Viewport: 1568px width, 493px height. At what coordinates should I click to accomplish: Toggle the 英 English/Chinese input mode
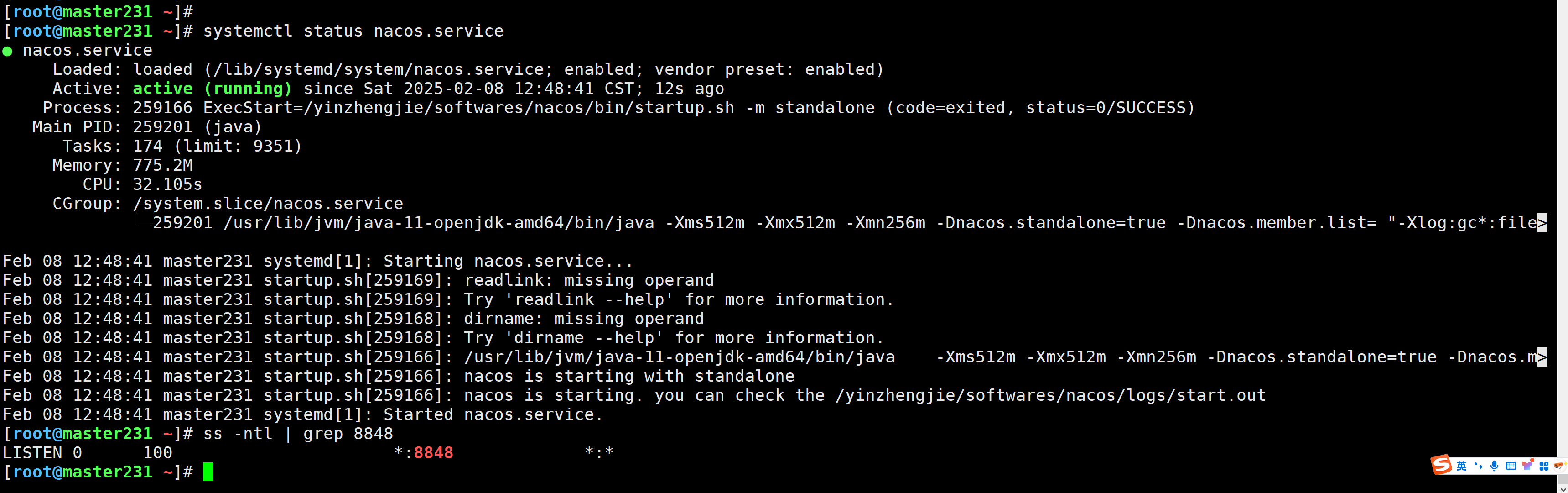point(1461,466)
